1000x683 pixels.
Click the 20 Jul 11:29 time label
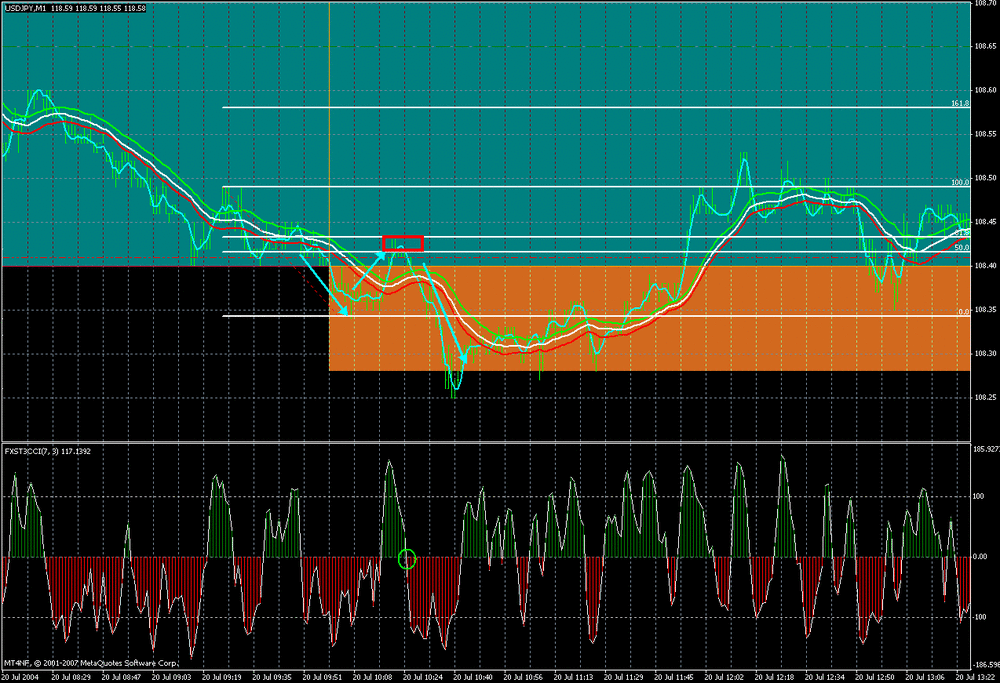coord(624,677)
